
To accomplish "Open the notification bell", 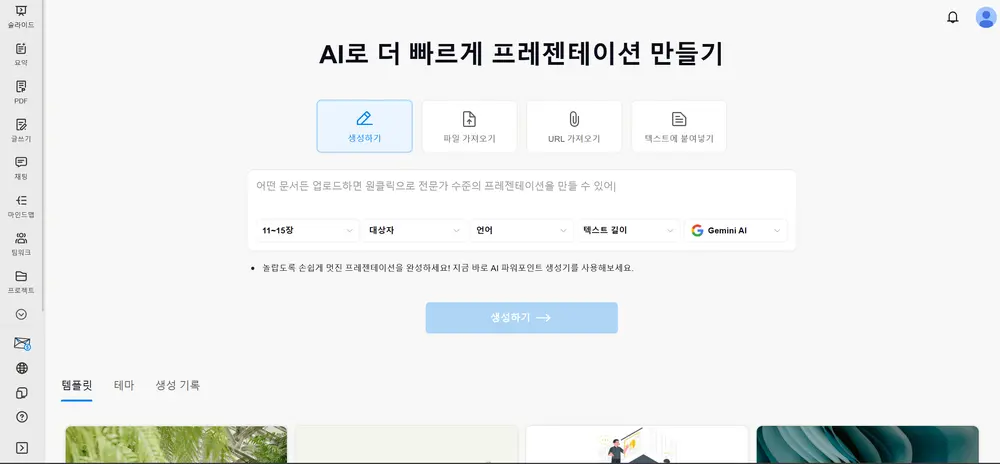I will (x=953, y=18).
